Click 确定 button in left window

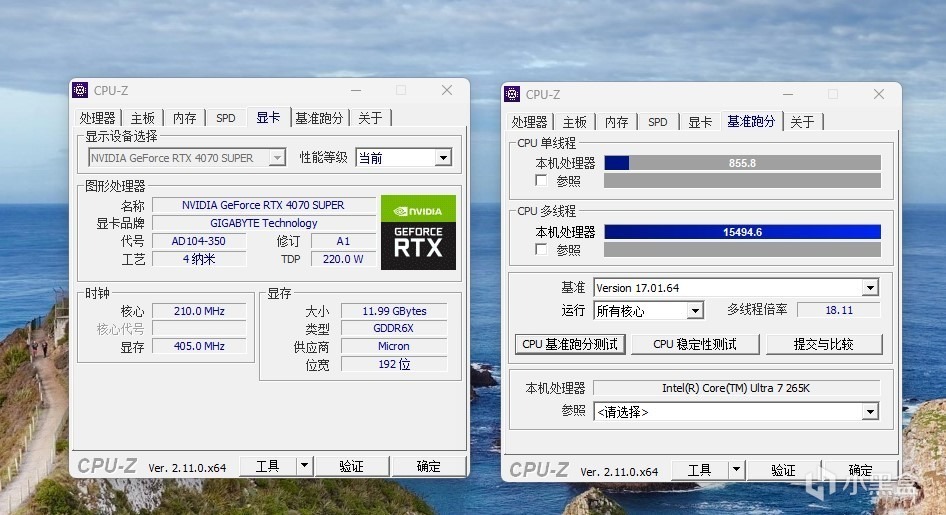click(x=429, y=466)
